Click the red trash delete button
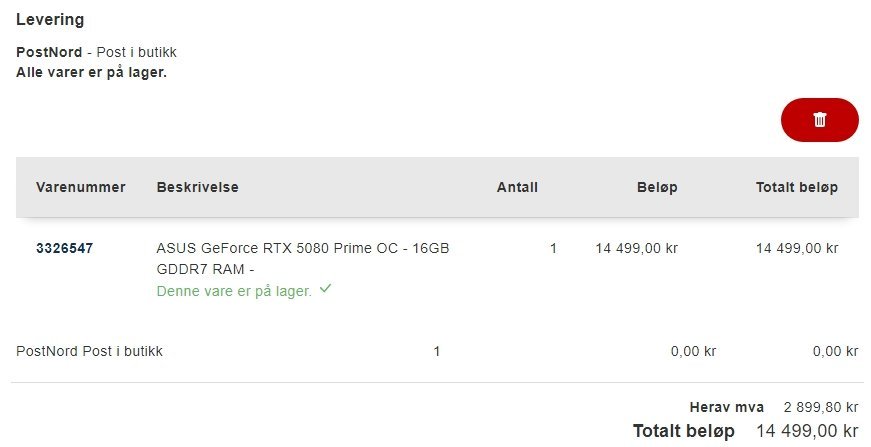The height and width of the screenshot is (447, 871). point(819,120)
